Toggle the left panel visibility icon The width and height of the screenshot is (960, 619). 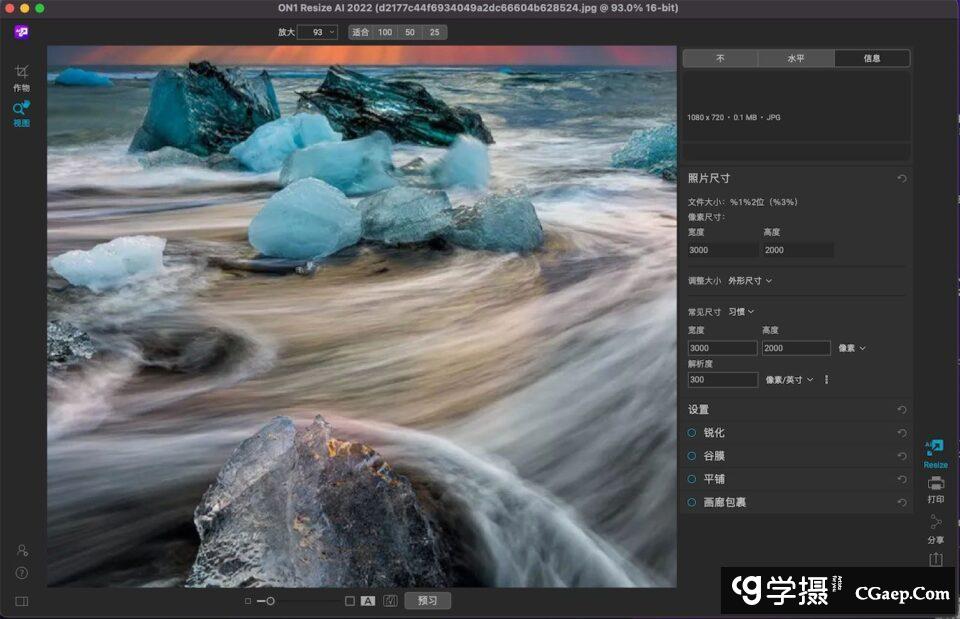point(21,601)
